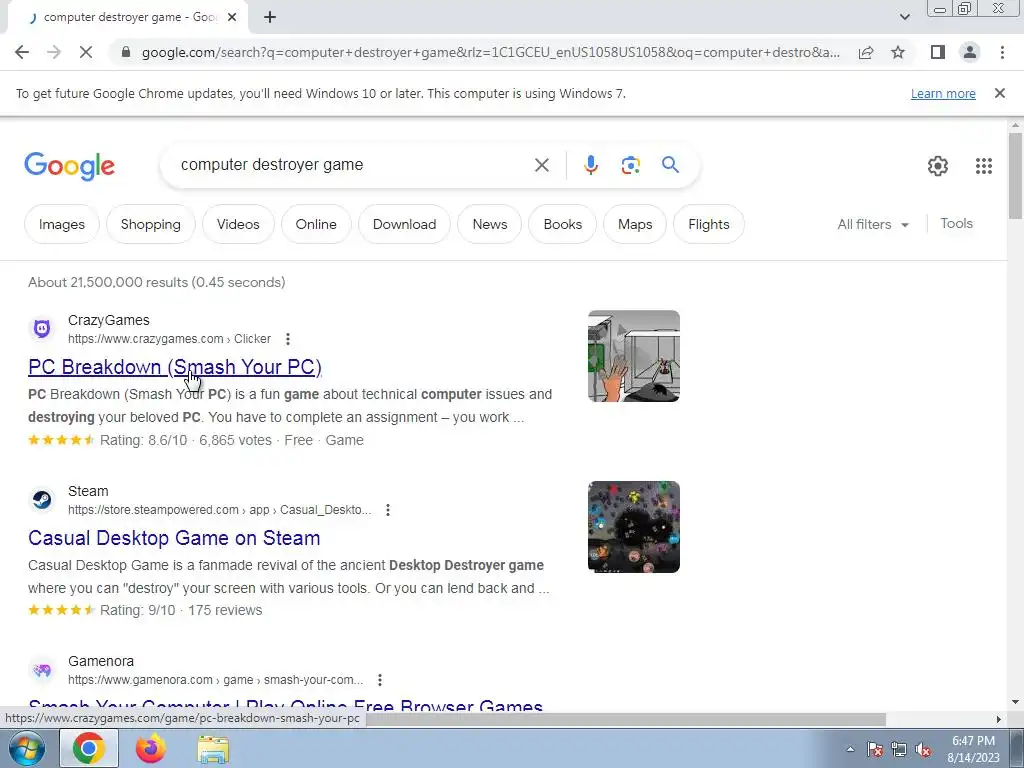Open Casual Desktop Game on Steam result
Image resolution: width=1024 pixels, height=768 pixels.
(x=174, y=538)
